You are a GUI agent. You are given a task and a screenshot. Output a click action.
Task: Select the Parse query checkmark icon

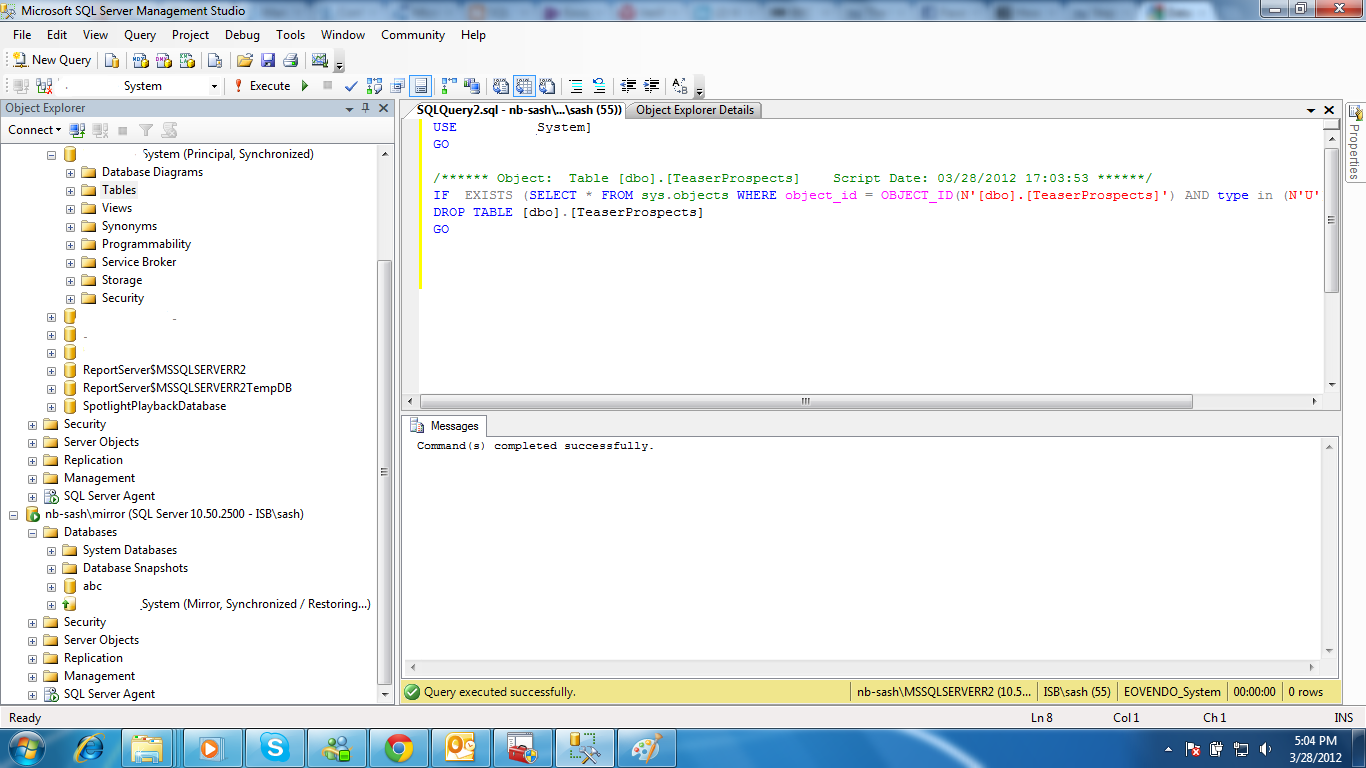pyautogui.click(x=350, y=85)
